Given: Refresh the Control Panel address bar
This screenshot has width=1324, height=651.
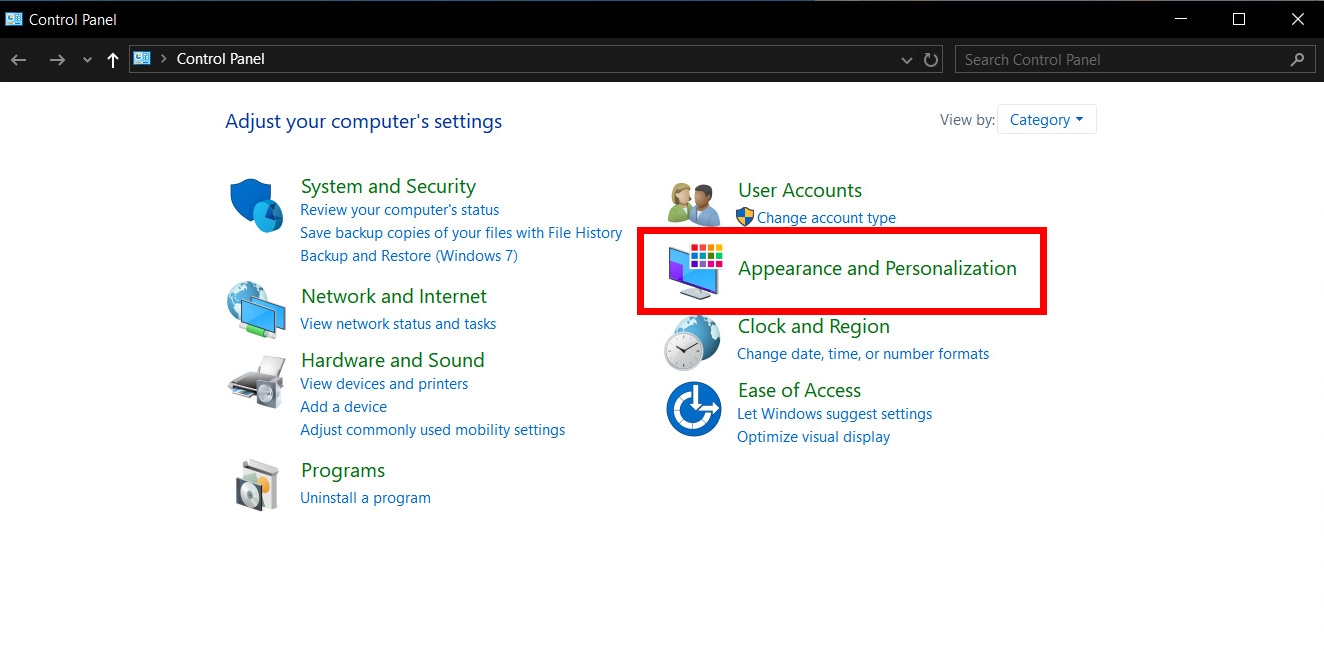Looking at the screenshot, I should pos(931,60).
